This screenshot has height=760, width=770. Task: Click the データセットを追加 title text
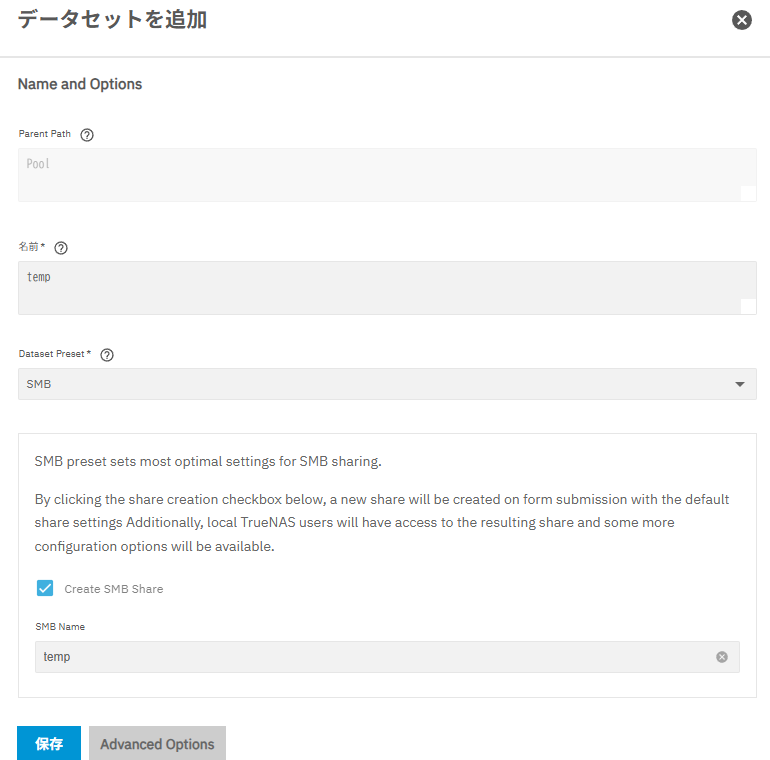coord(112,19)
